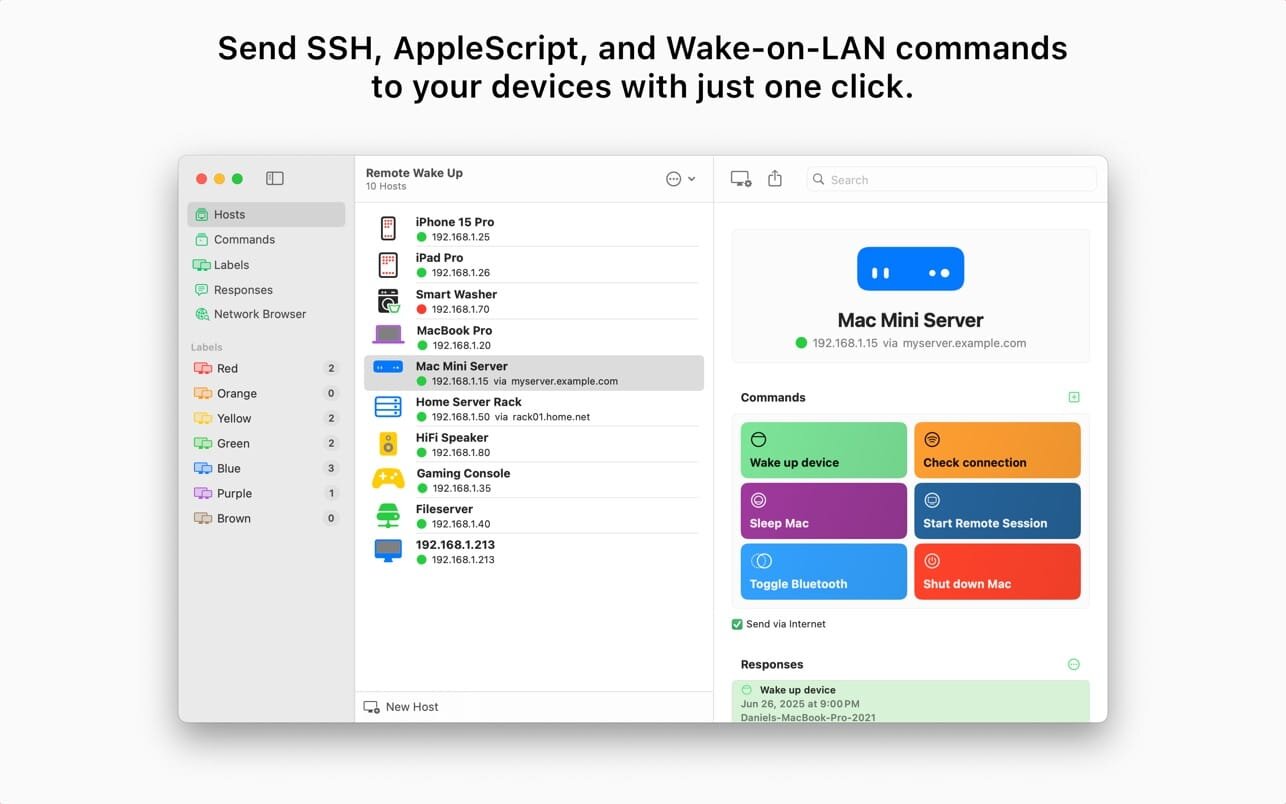Open the ellipsis dropdown in hosts header
The image size is (1286, 804).
tap(680, 179)
